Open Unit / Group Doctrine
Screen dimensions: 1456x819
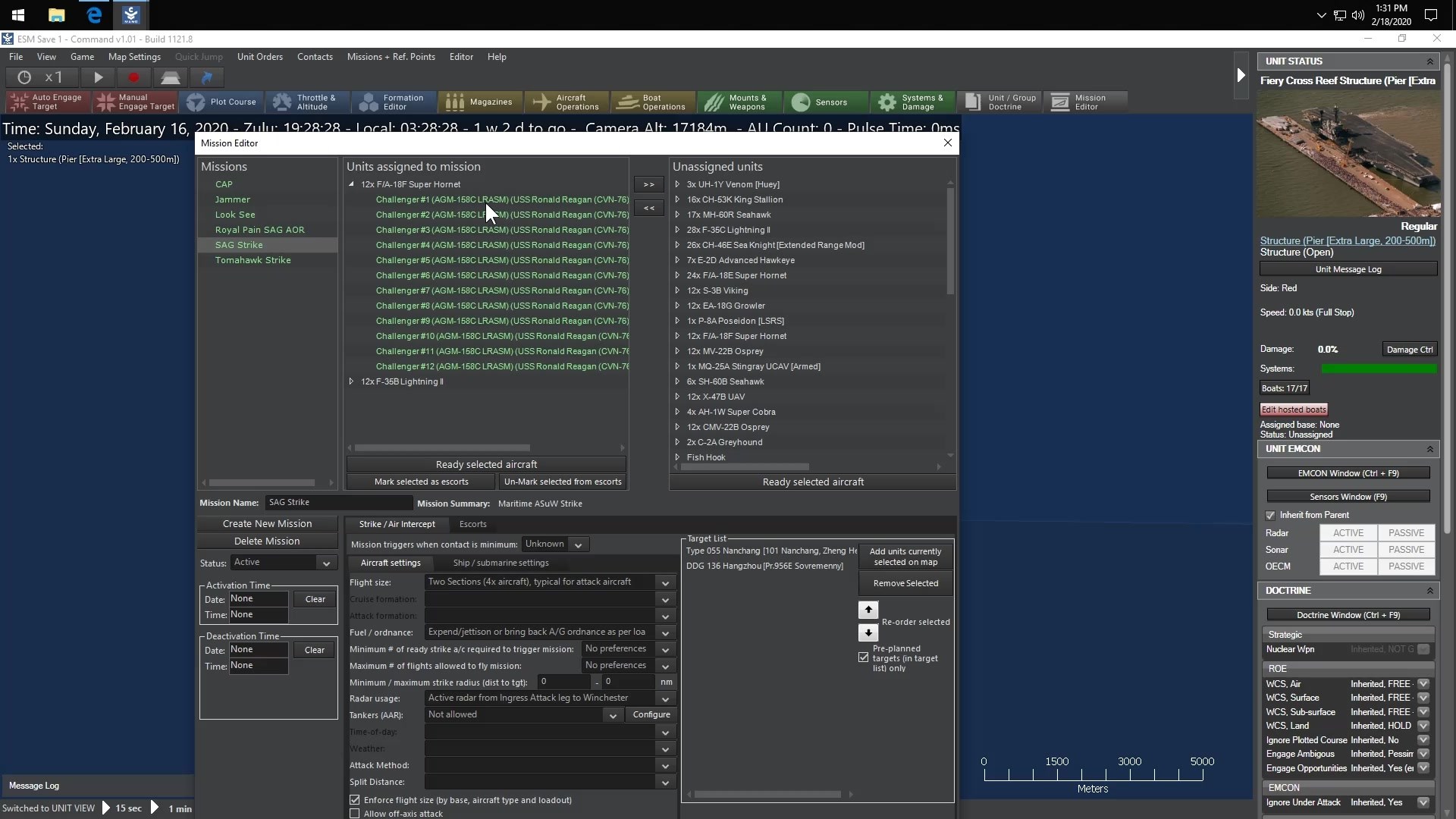click(999, 102)
